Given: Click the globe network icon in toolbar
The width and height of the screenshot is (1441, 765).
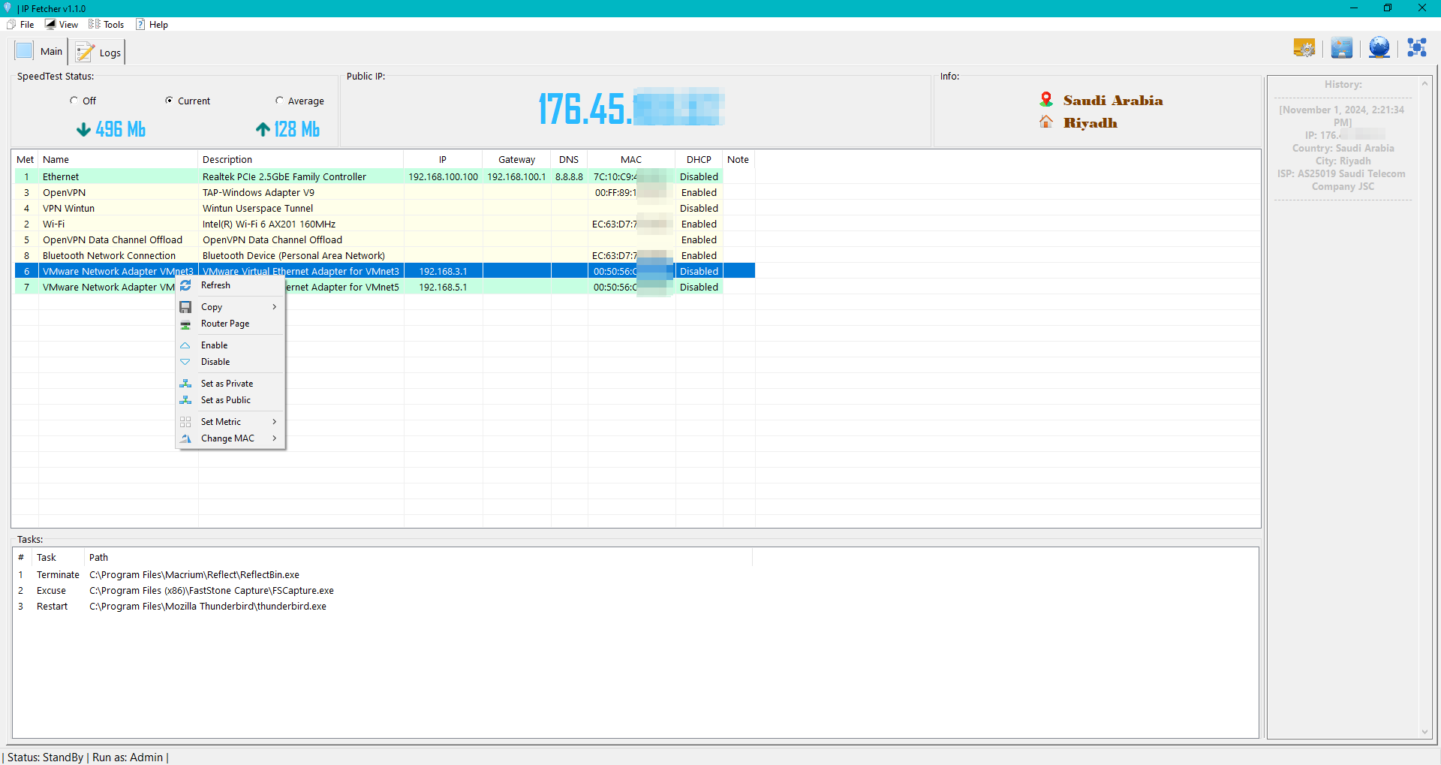Looking at the screenshot, I should coord(1379,48).
